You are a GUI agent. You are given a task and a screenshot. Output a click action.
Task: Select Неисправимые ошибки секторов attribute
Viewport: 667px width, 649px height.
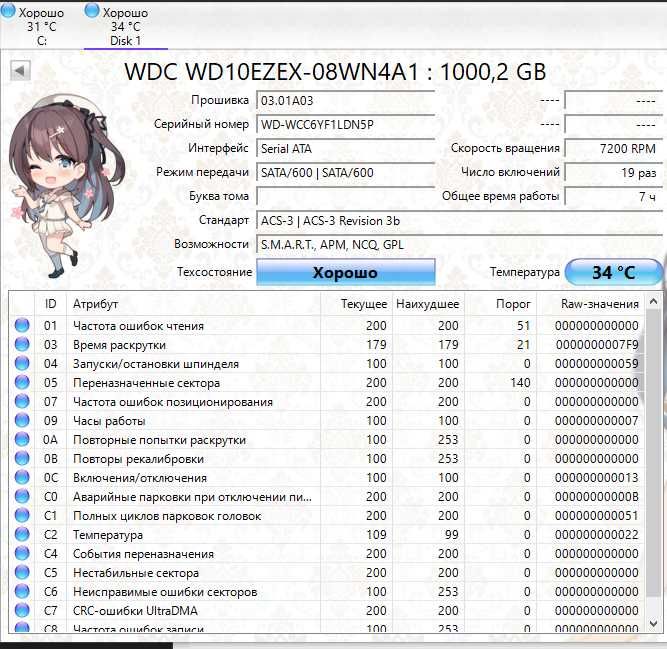(165, 592)
